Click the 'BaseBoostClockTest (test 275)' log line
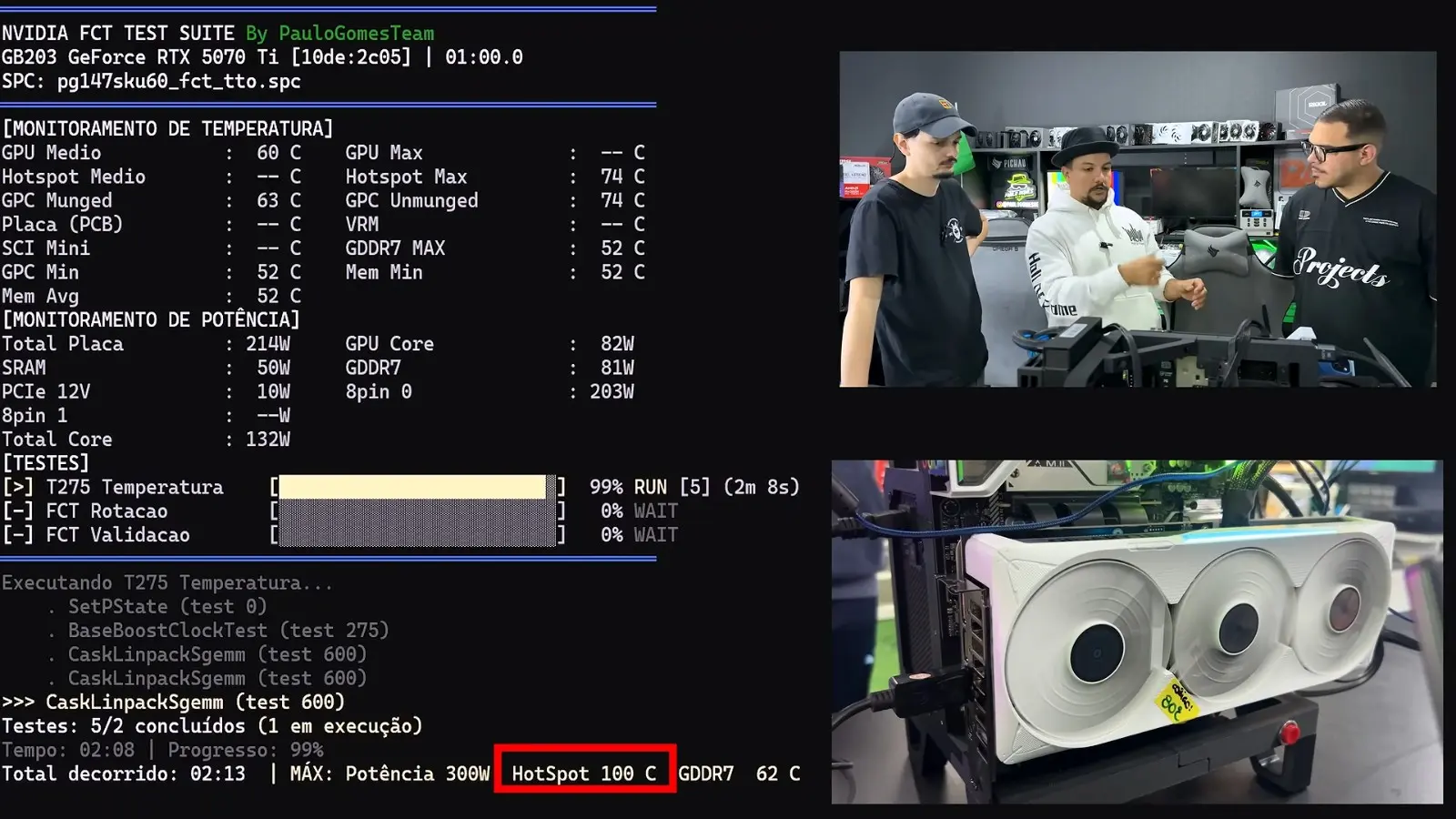Viewport: 1456px width, 819px height. [x=228, y=630]
